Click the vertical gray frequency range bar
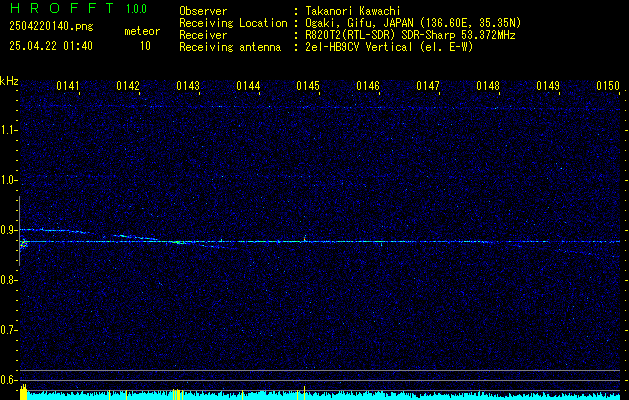Viewport: 629px width, 400px height. coord(19,231)
